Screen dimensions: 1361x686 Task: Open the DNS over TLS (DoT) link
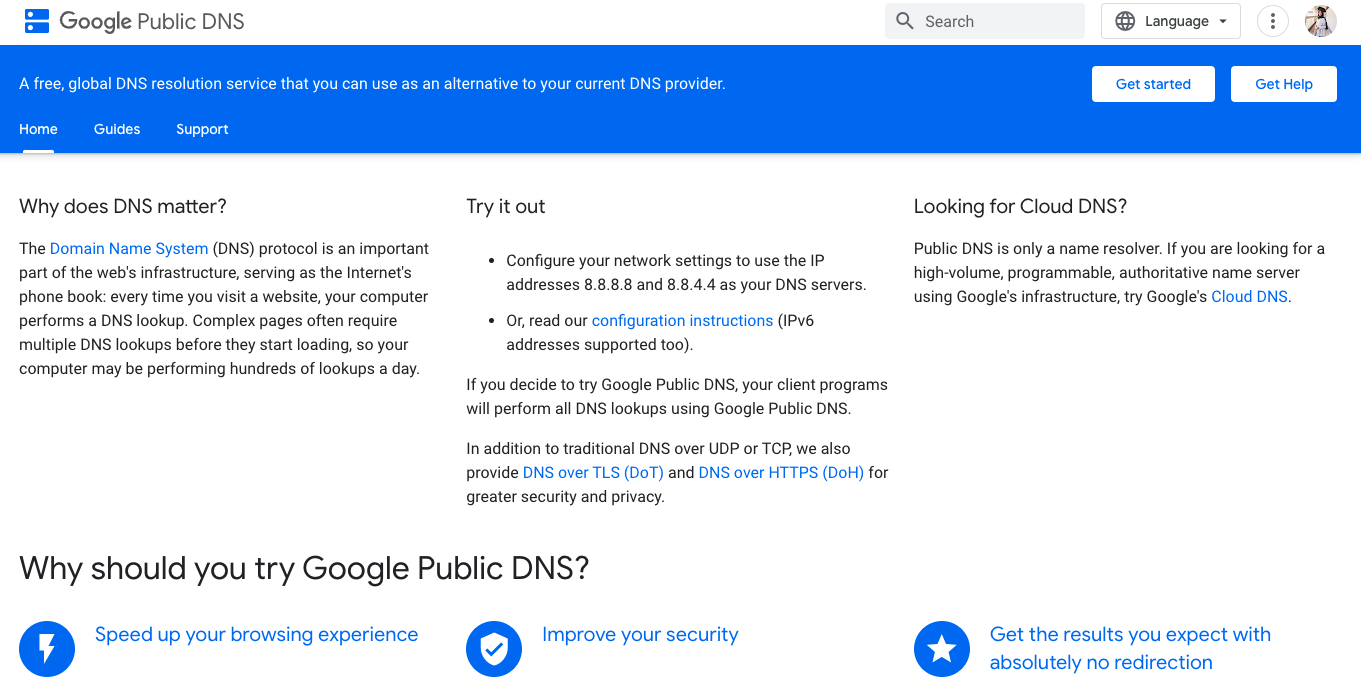(592, 472)
